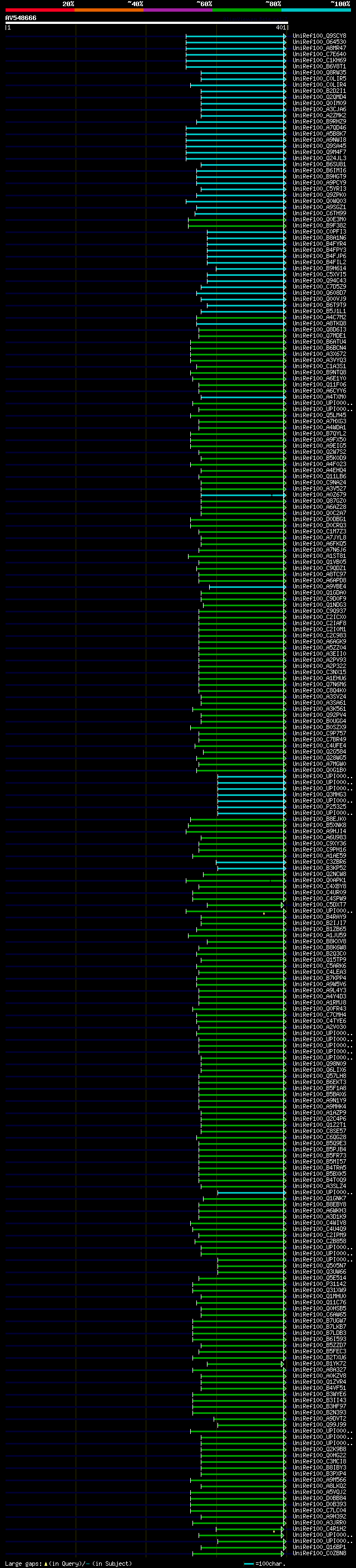Select hit UniRef100_C4R1H2
This screenshot has width=356, height=1568.
click(x=319, y=1529)
